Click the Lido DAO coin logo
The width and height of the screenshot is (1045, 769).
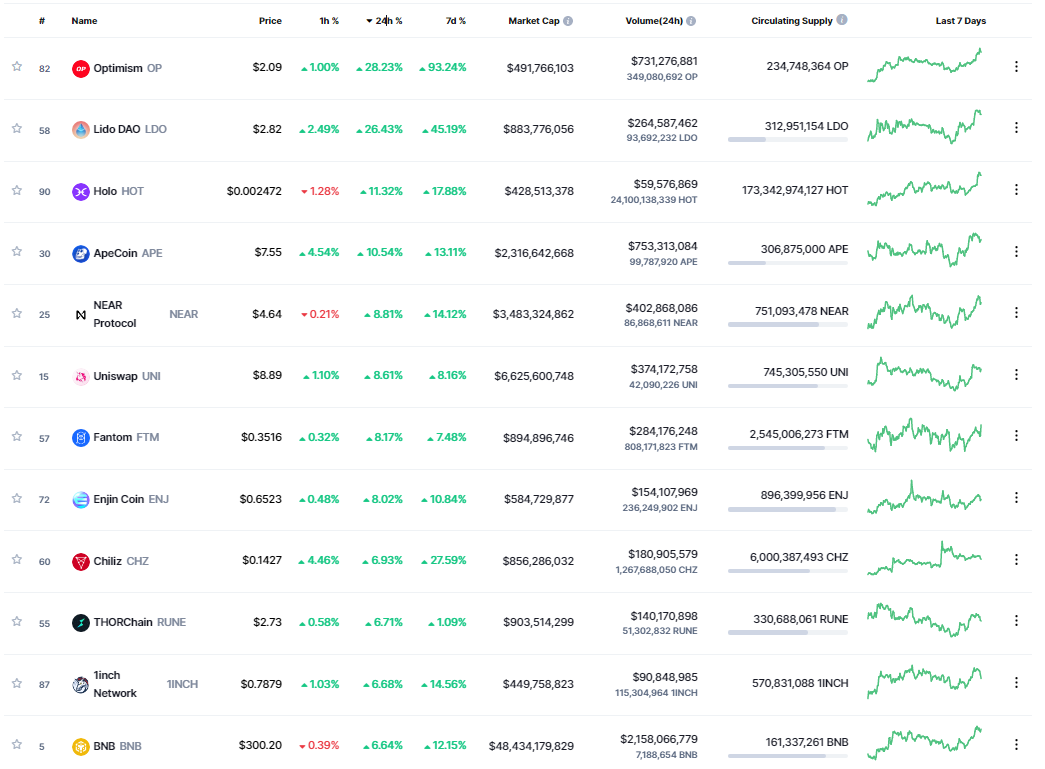pyautogui.click(x=81, y=129)
